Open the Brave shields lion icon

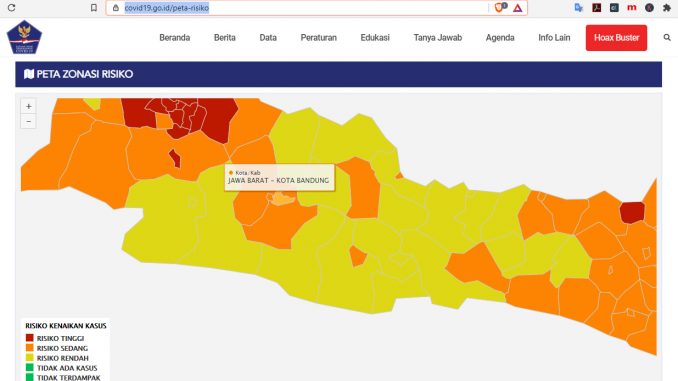(500, 7)
